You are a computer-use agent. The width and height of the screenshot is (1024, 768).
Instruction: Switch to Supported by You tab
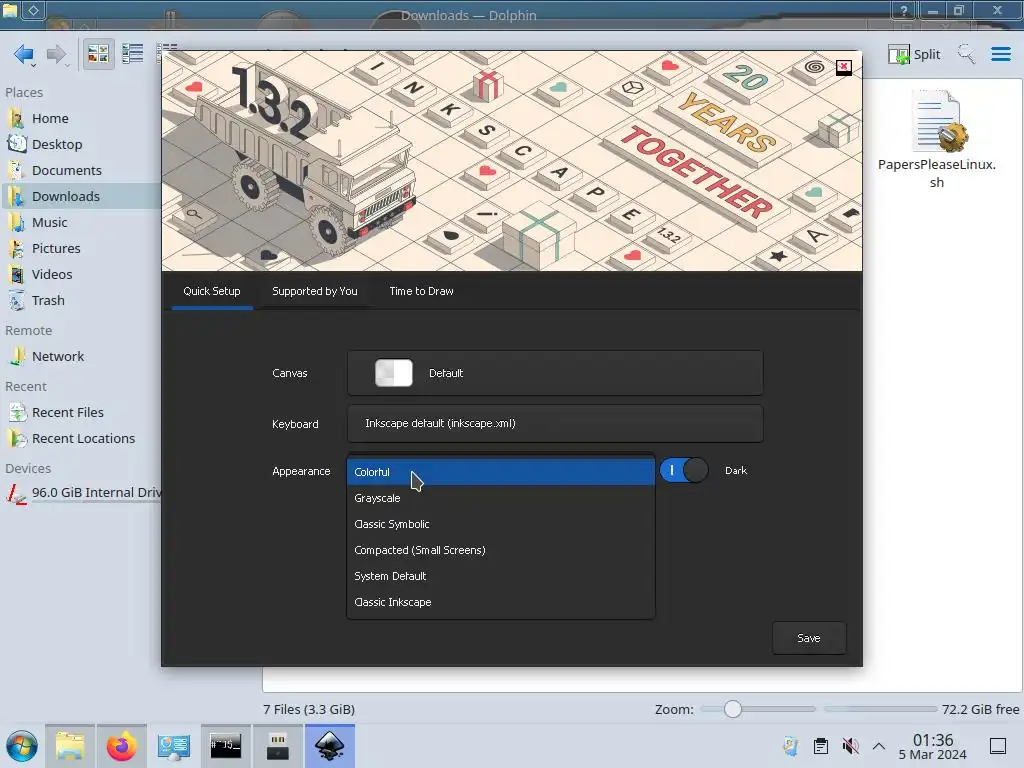[x=315, y=291]
